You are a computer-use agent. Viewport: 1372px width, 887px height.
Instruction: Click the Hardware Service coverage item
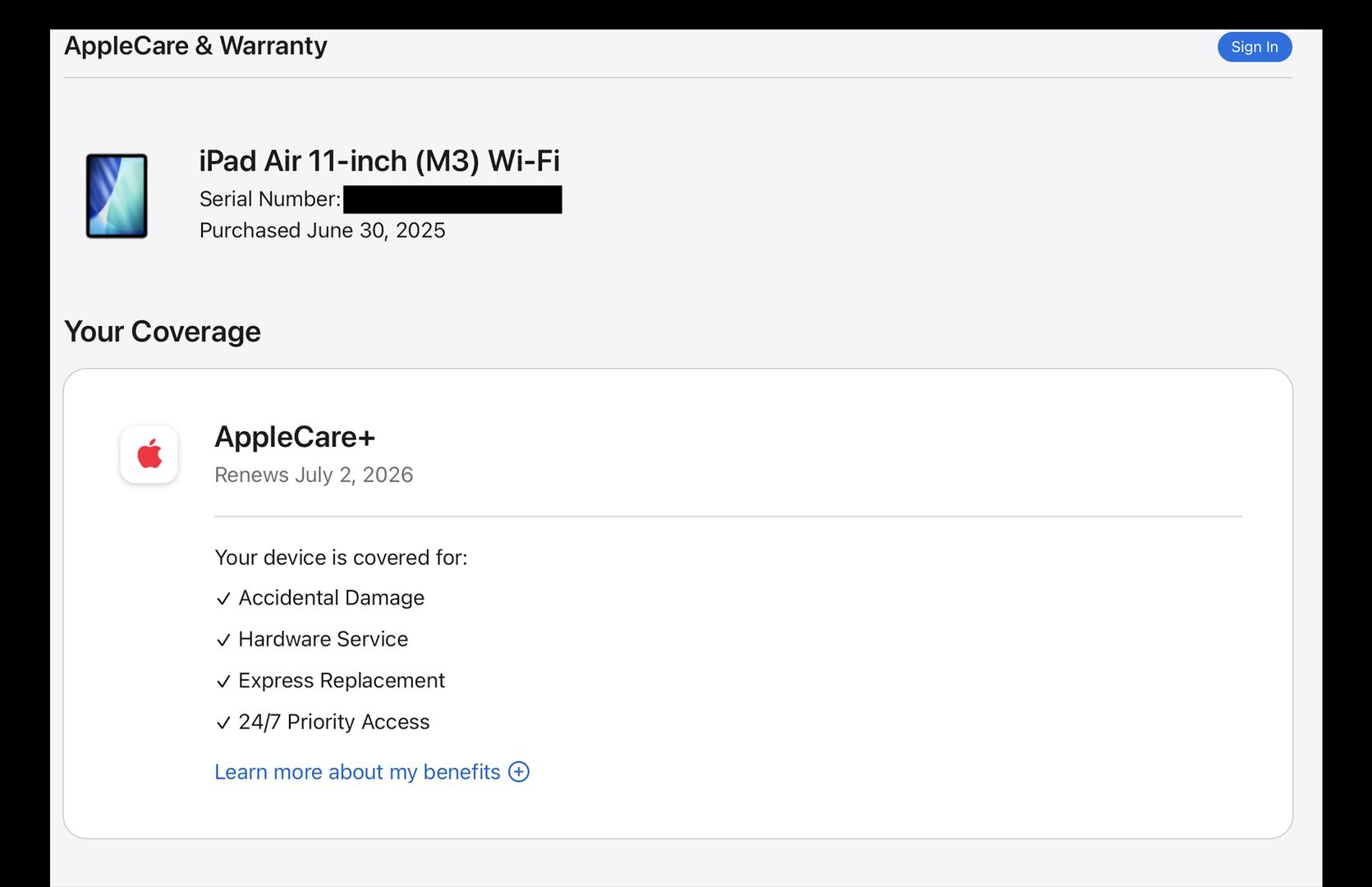323,639
